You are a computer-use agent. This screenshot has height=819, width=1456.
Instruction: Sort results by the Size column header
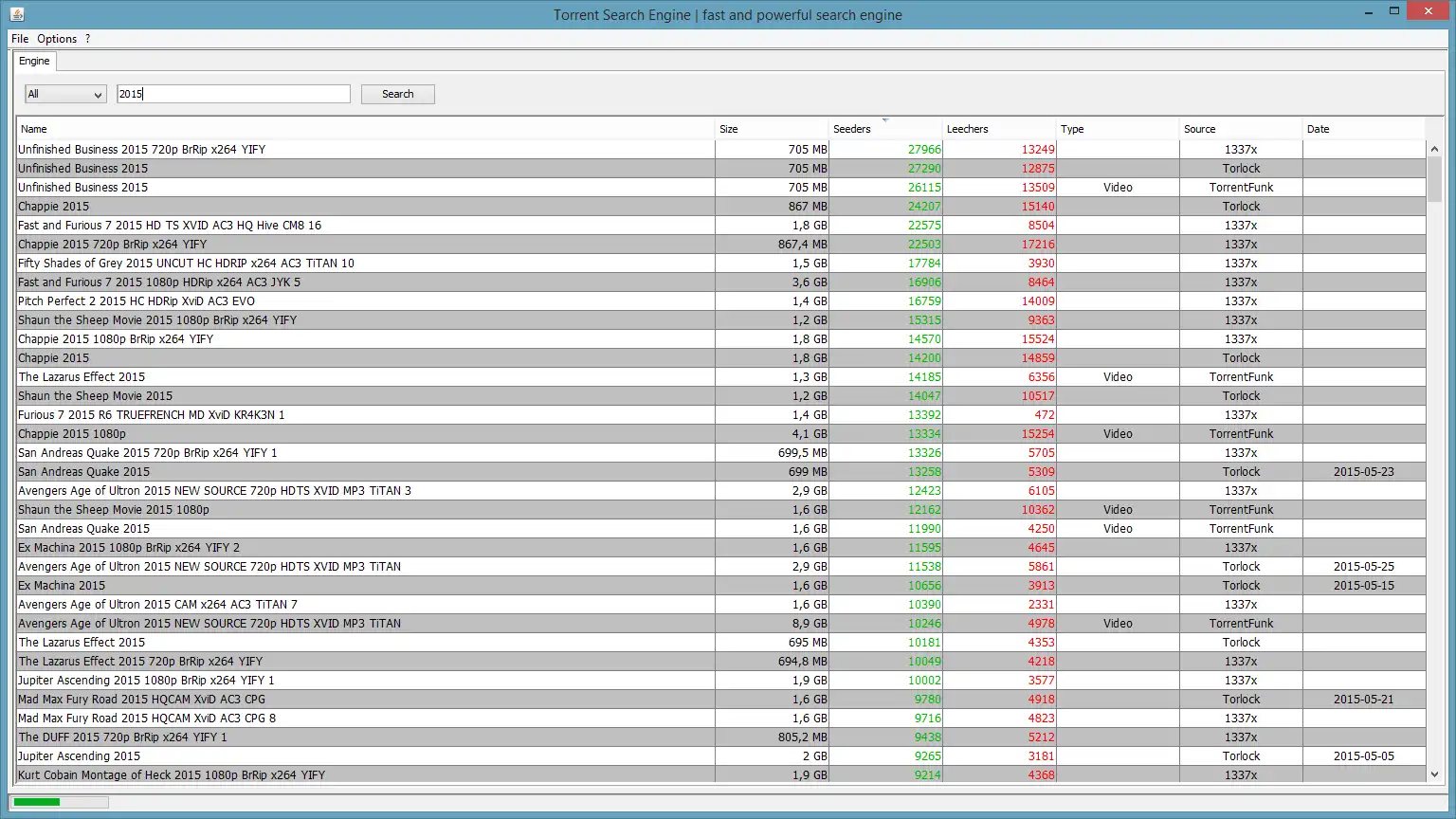tap(772, 129)
